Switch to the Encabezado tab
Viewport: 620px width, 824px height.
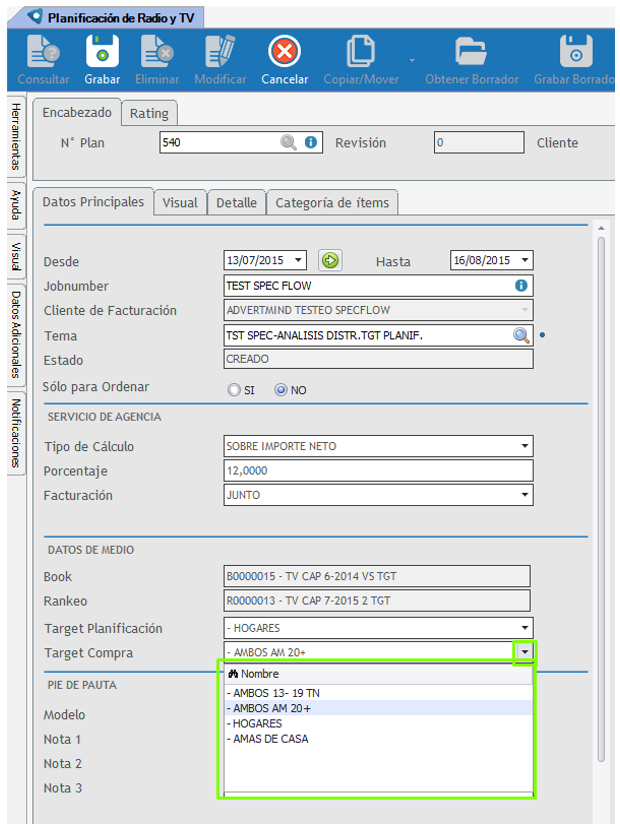point(77,112)
